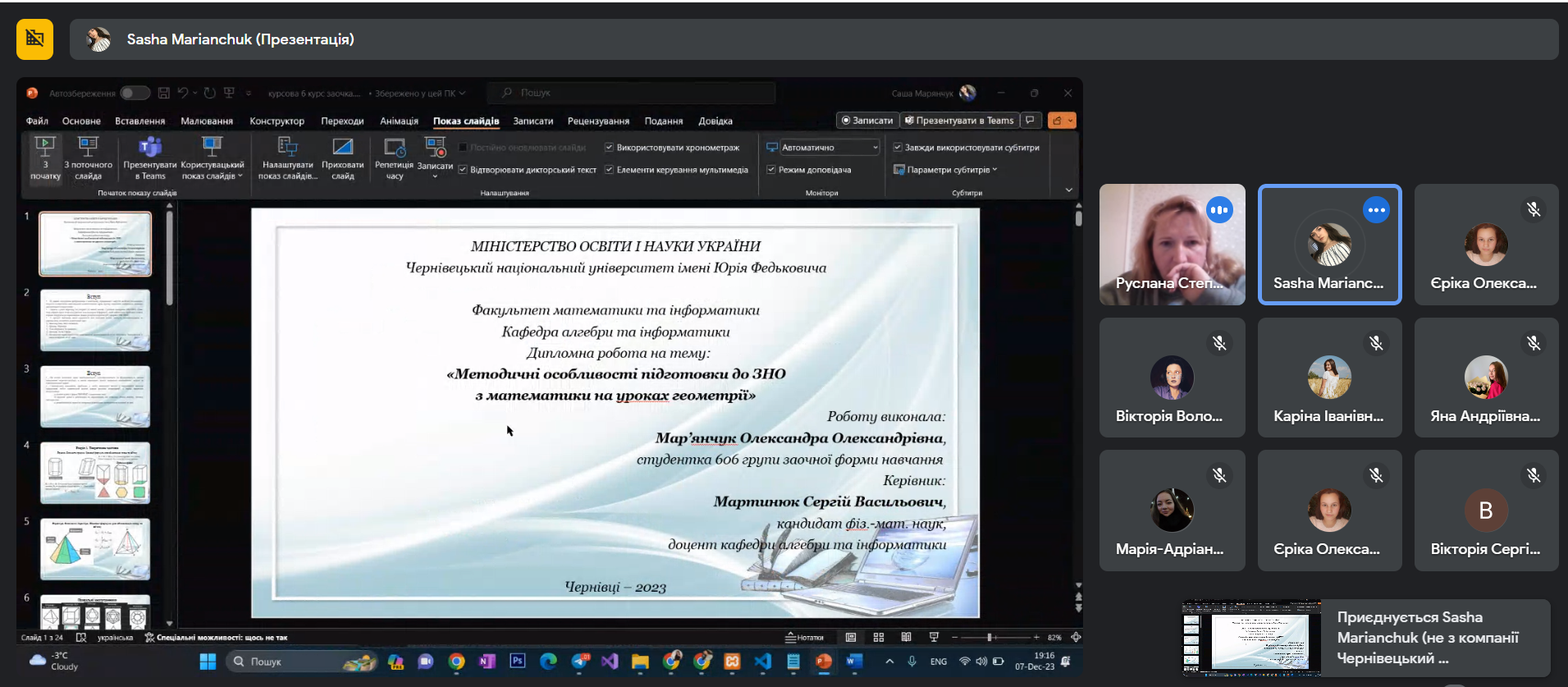
Task: Switch to Рецензування tab
Action: 598,121
